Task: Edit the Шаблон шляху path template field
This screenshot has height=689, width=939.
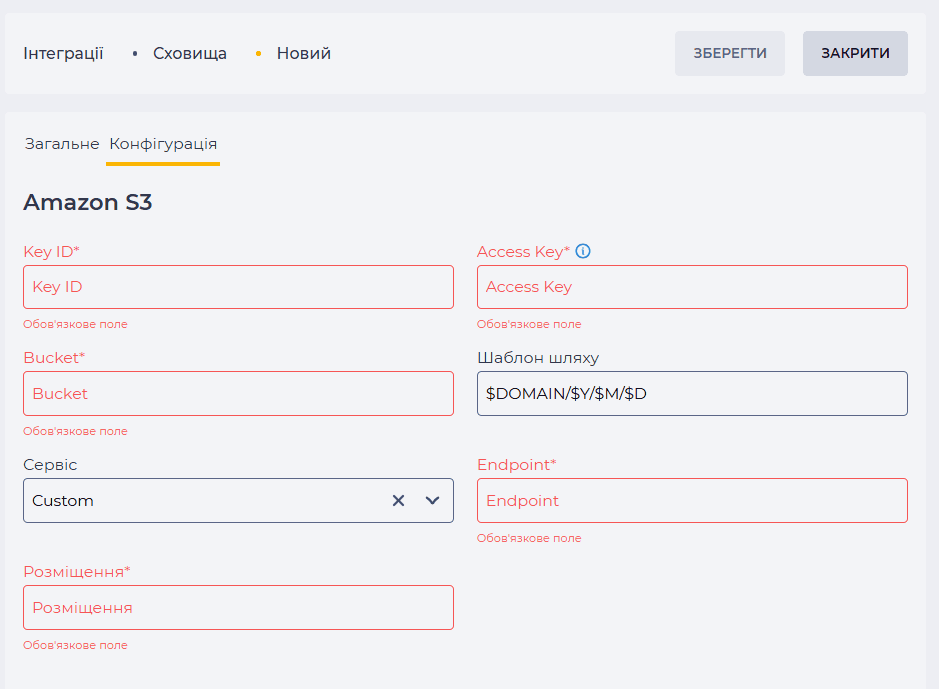Action: [x=692, y=394]
